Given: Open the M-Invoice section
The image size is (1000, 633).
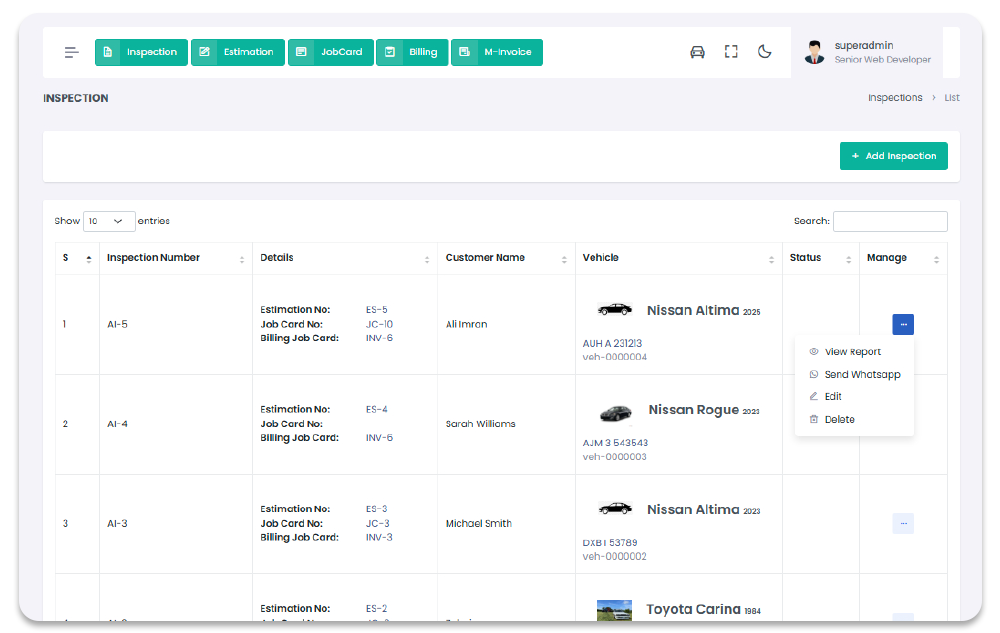Looking at the screenshot, I should pos(497,52).
